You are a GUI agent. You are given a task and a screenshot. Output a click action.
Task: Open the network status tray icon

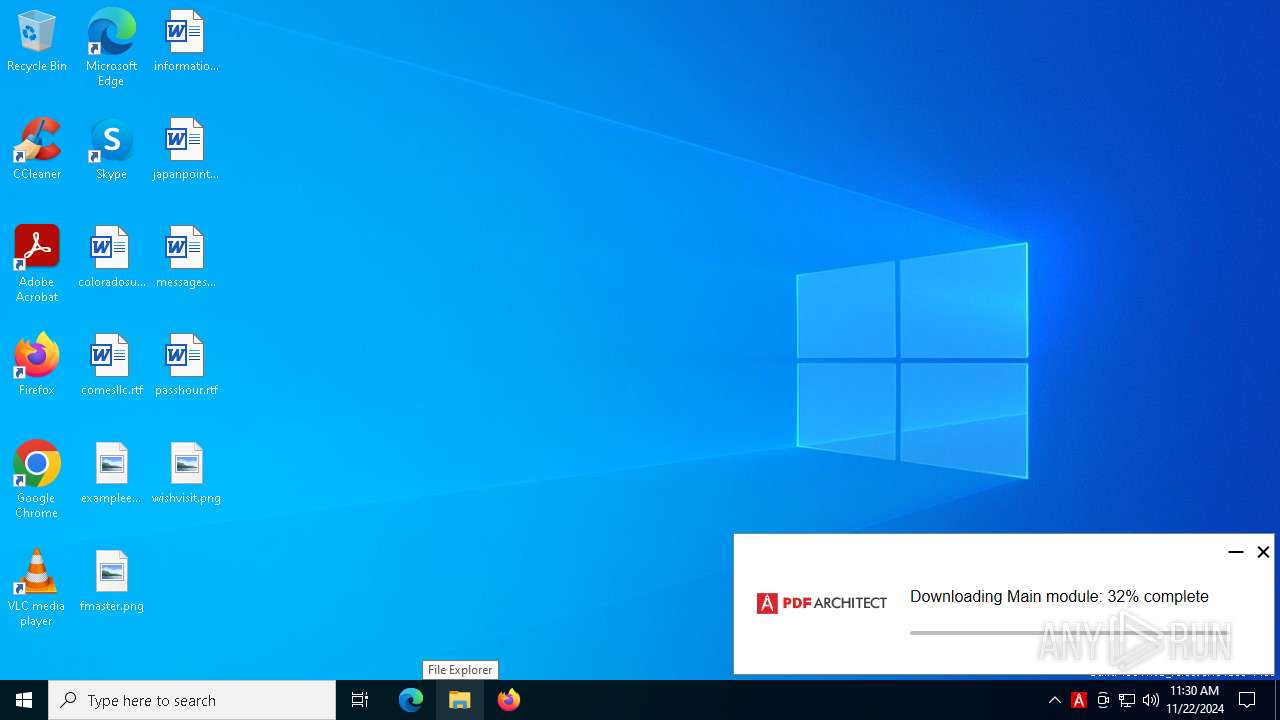tap(1127, 700)
